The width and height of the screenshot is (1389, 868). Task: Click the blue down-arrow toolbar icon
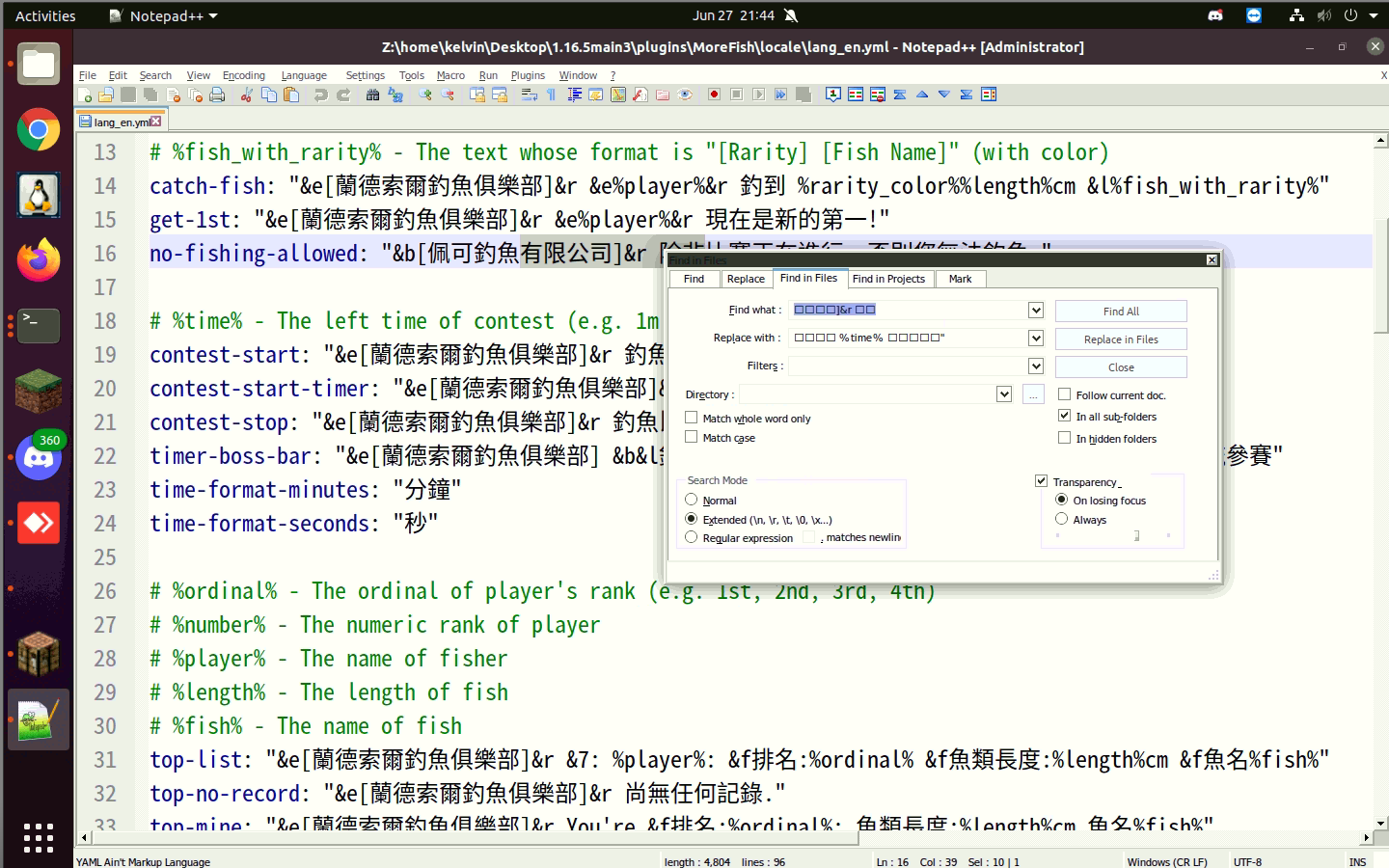pos(944,95)
